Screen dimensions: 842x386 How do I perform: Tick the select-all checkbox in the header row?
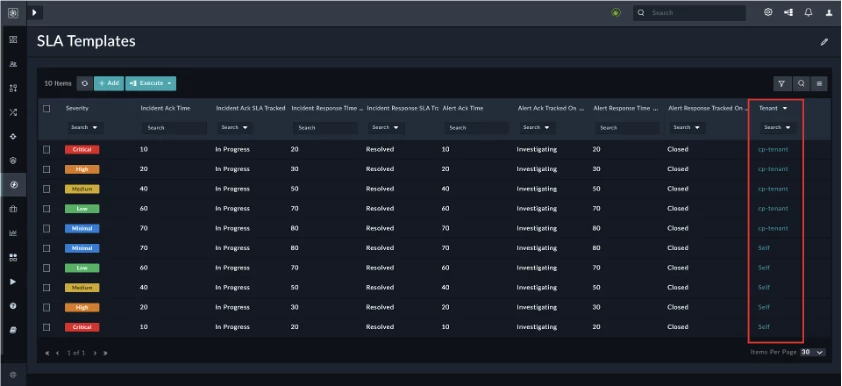[47, 108]
